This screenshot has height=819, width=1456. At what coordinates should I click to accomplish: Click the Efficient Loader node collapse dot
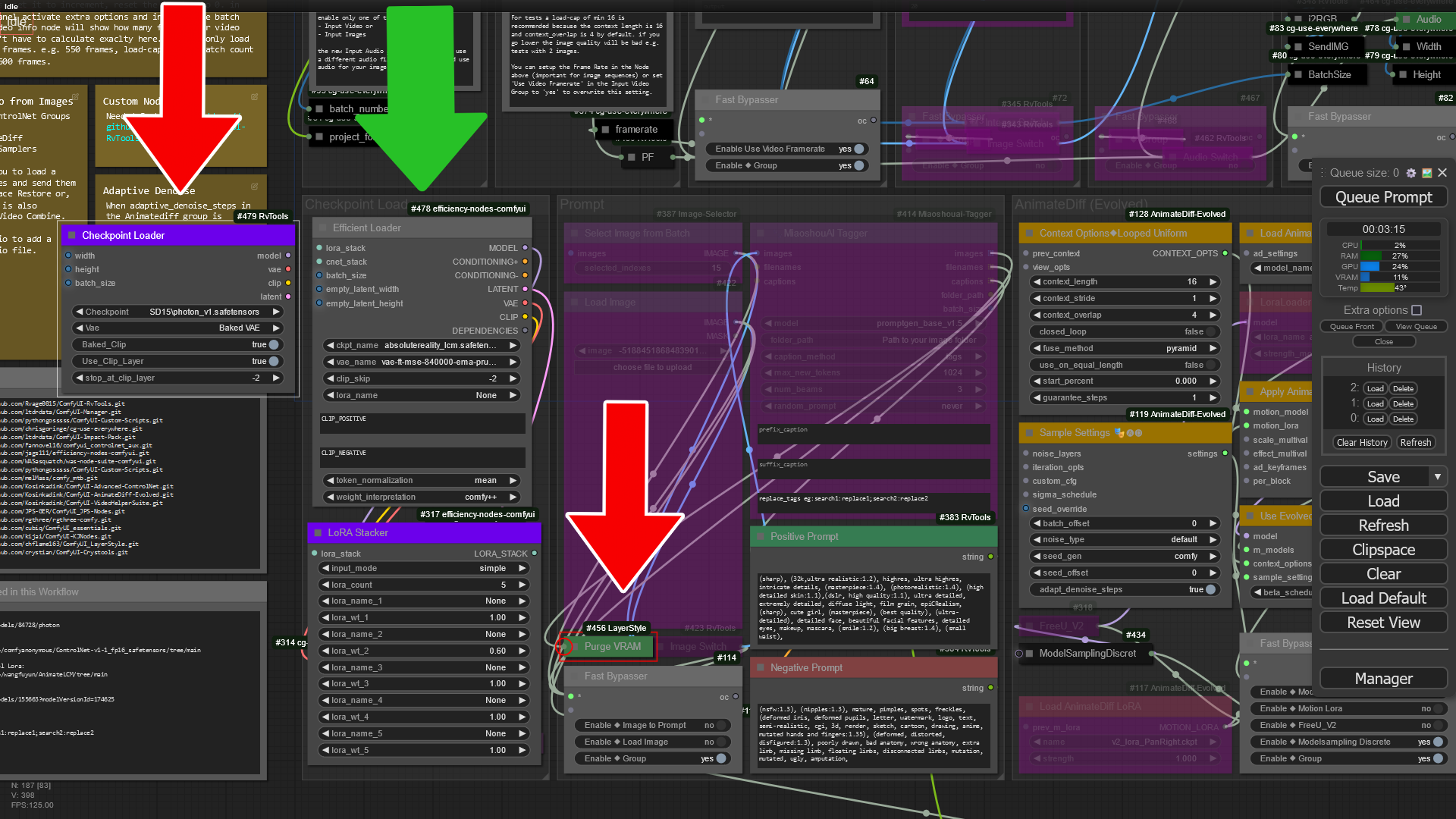(322, 227)
